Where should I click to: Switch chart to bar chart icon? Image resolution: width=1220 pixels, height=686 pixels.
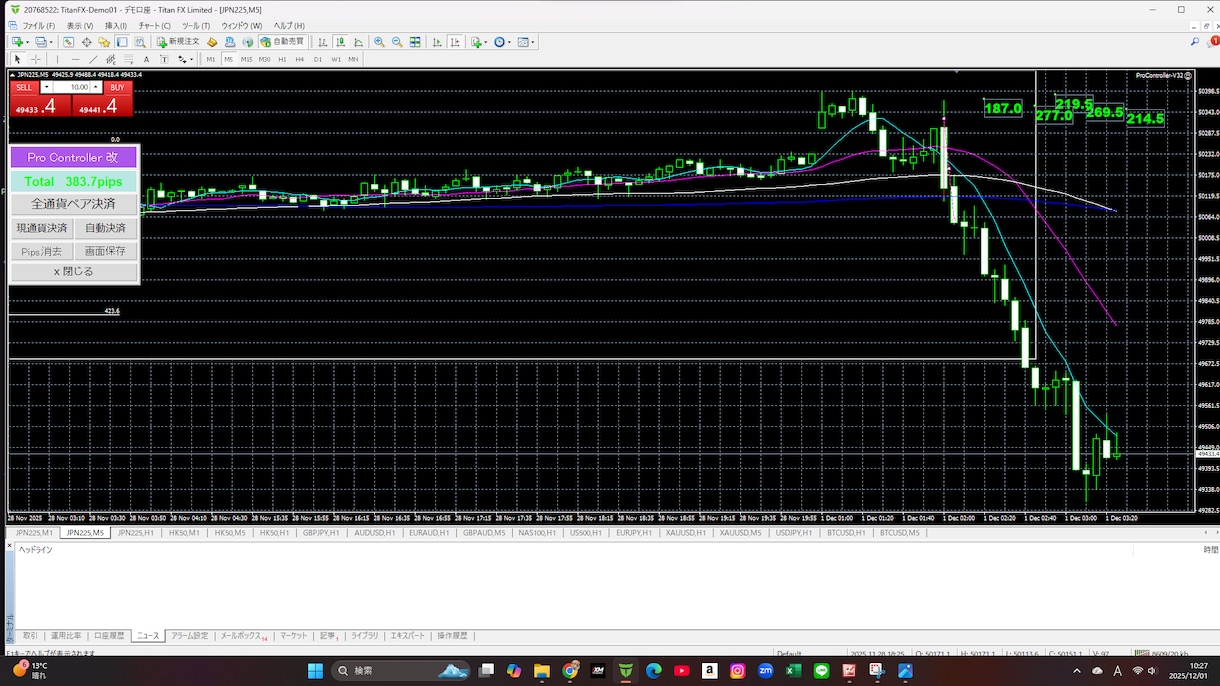(322, 42)
